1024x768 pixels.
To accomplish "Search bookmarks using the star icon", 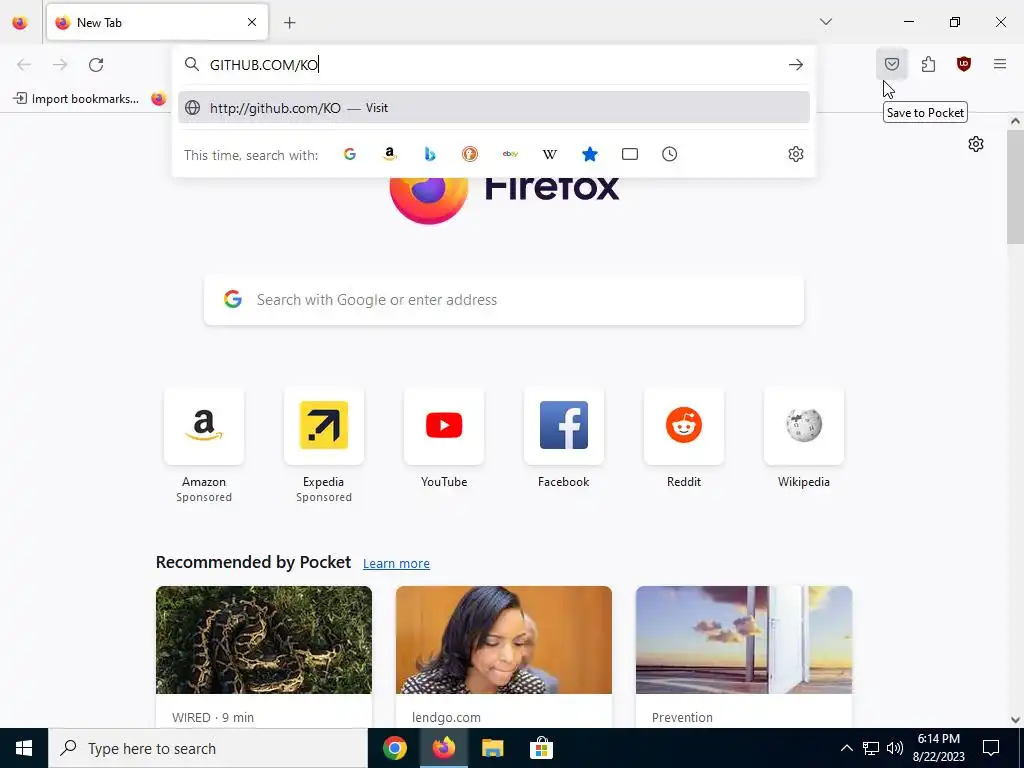I will (x=590, y=154).
